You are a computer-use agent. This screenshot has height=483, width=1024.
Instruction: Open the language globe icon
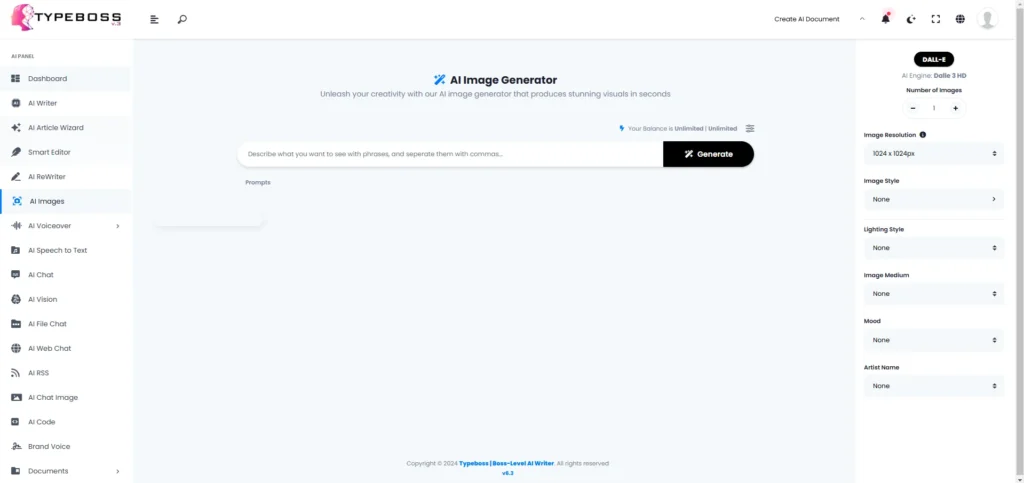click(960, 19)
